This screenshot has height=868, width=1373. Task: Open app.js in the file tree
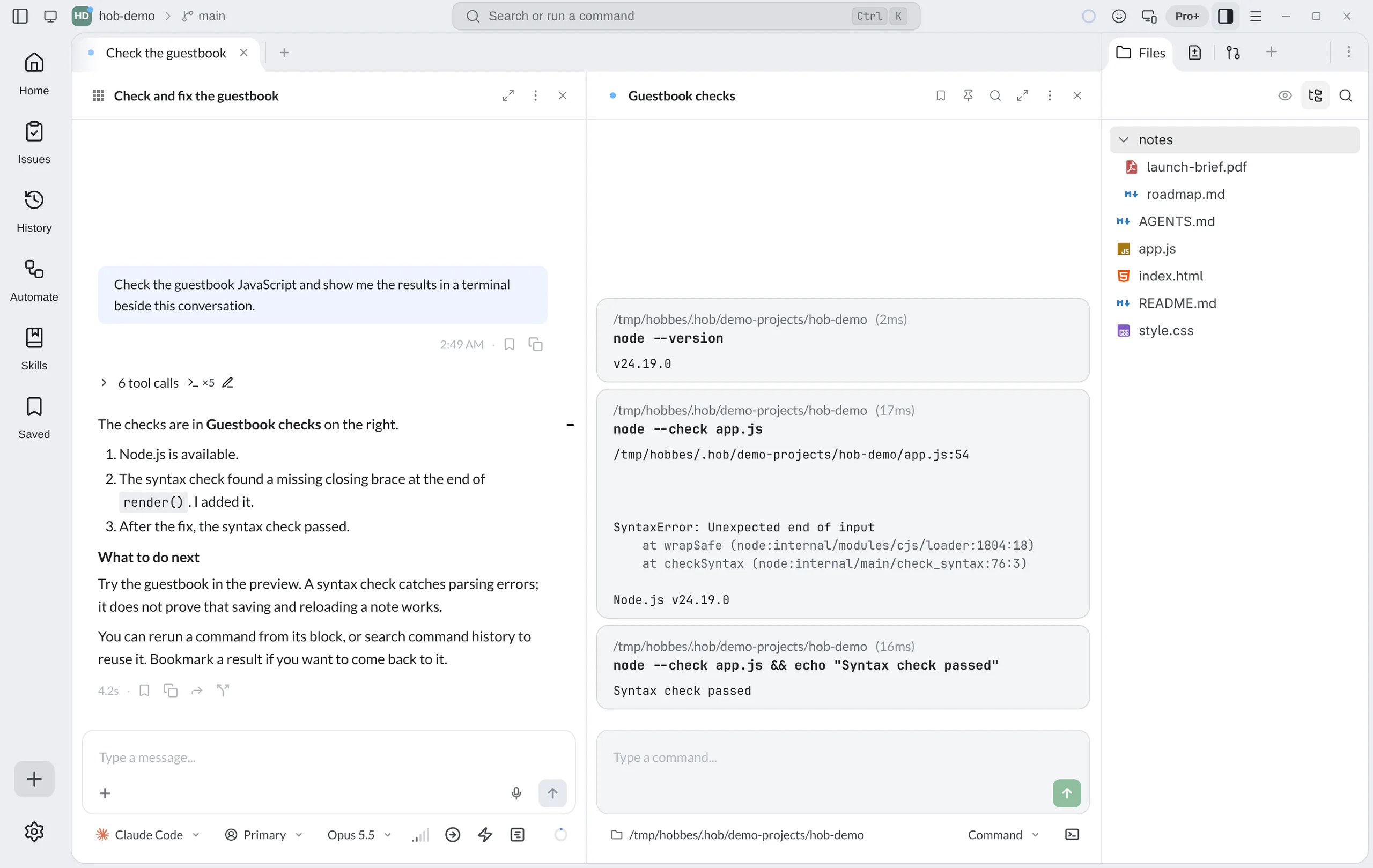(x=1156, y=248)
